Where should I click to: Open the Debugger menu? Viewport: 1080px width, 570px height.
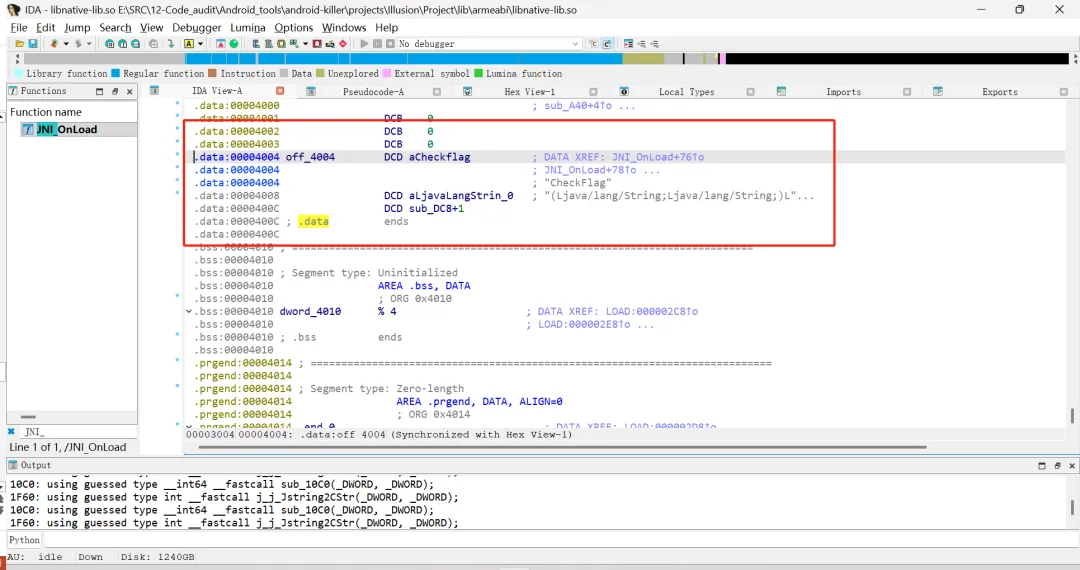tap(196, 28)
